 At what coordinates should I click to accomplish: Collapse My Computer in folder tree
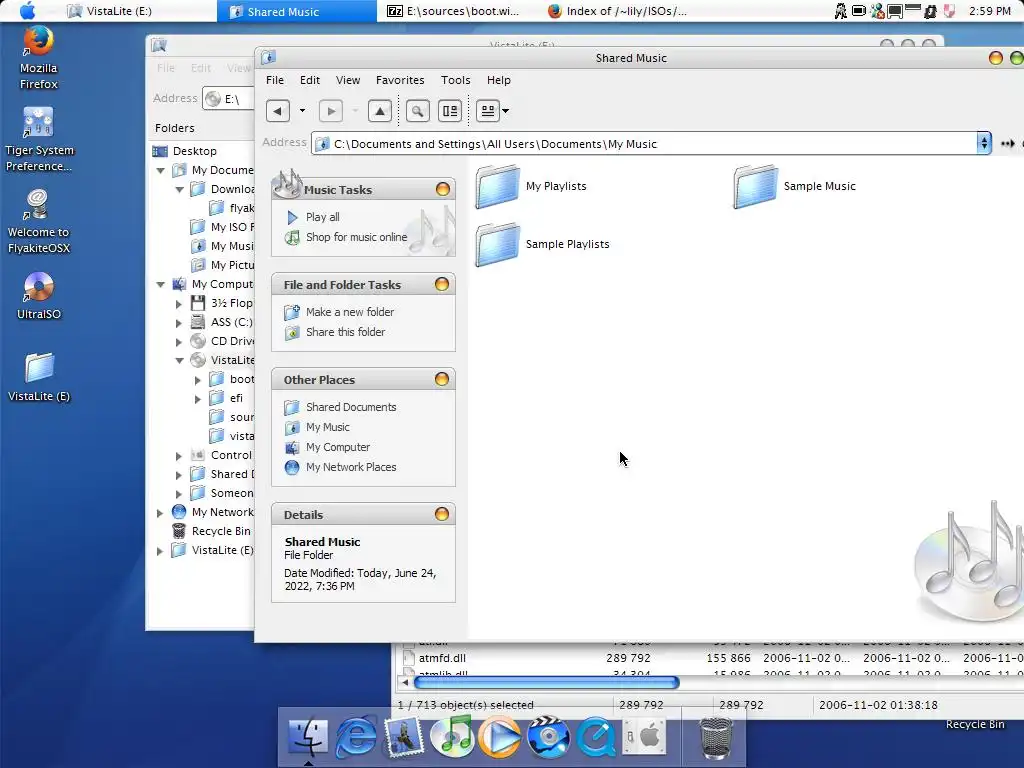[161, 285]
